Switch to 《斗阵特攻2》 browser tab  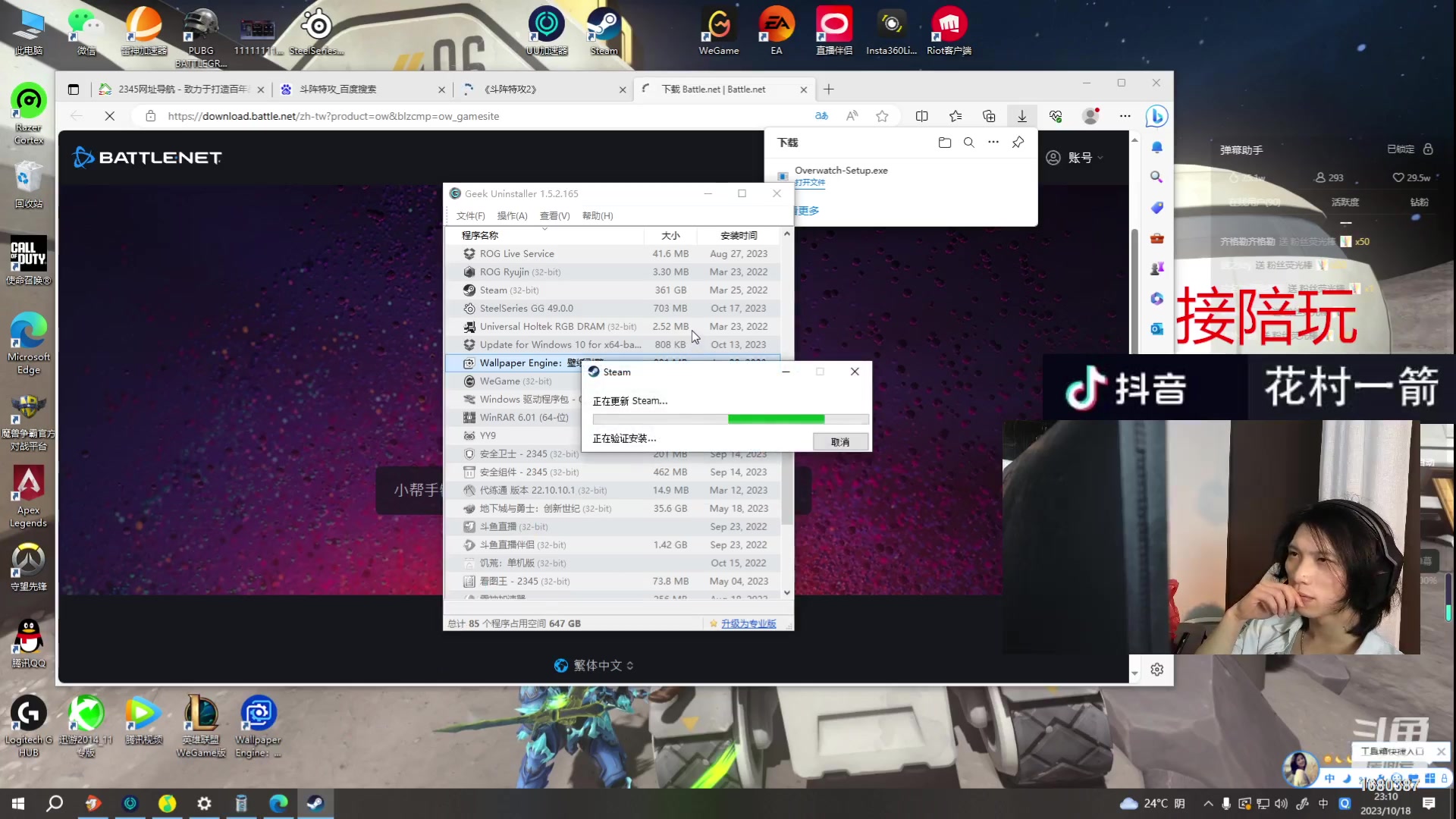543,89
